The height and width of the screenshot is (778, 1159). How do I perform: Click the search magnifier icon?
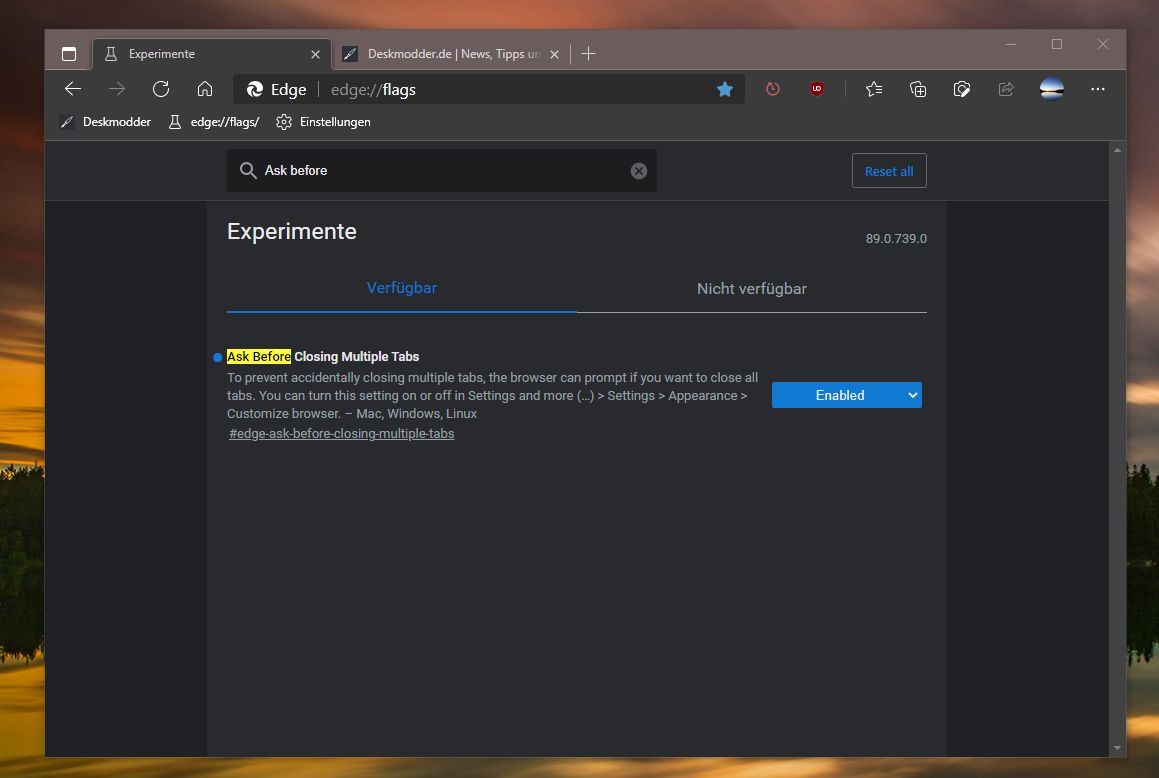(248, 171)
